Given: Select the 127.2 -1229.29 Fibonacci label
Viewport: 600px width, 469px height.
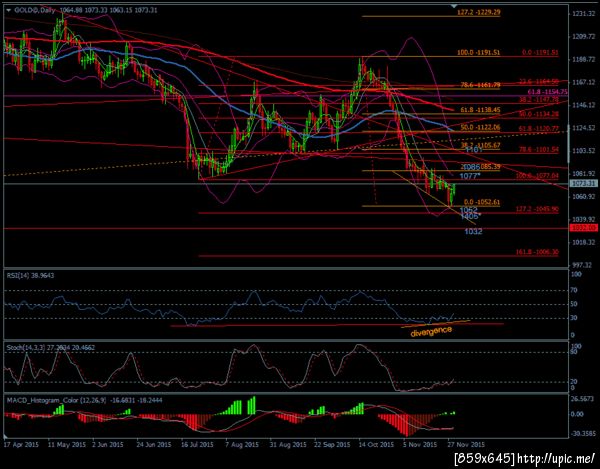Looking at the screenshot, I should point(478,13).
